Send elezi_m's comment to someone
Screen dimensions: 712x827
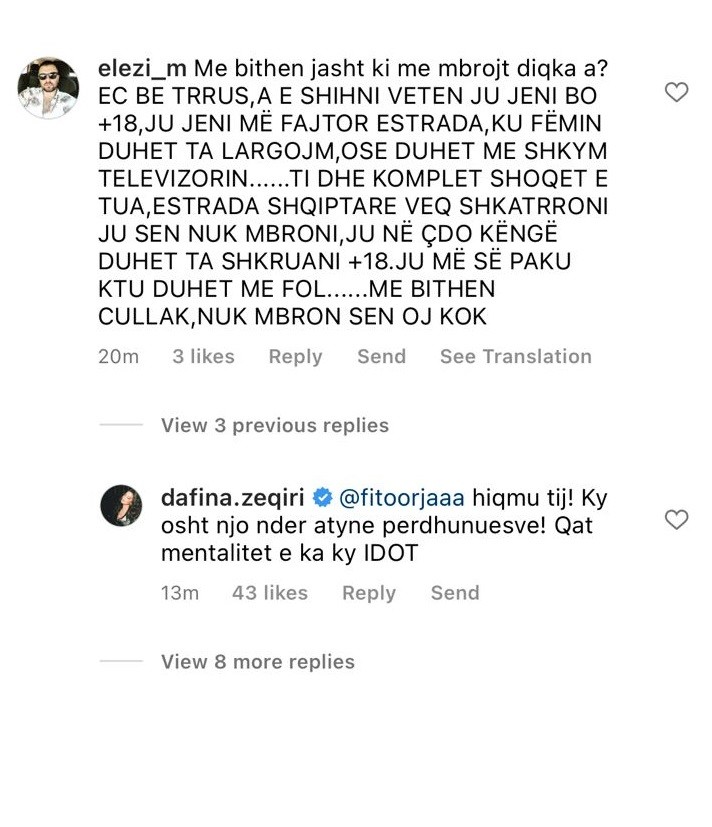point(381,357)
